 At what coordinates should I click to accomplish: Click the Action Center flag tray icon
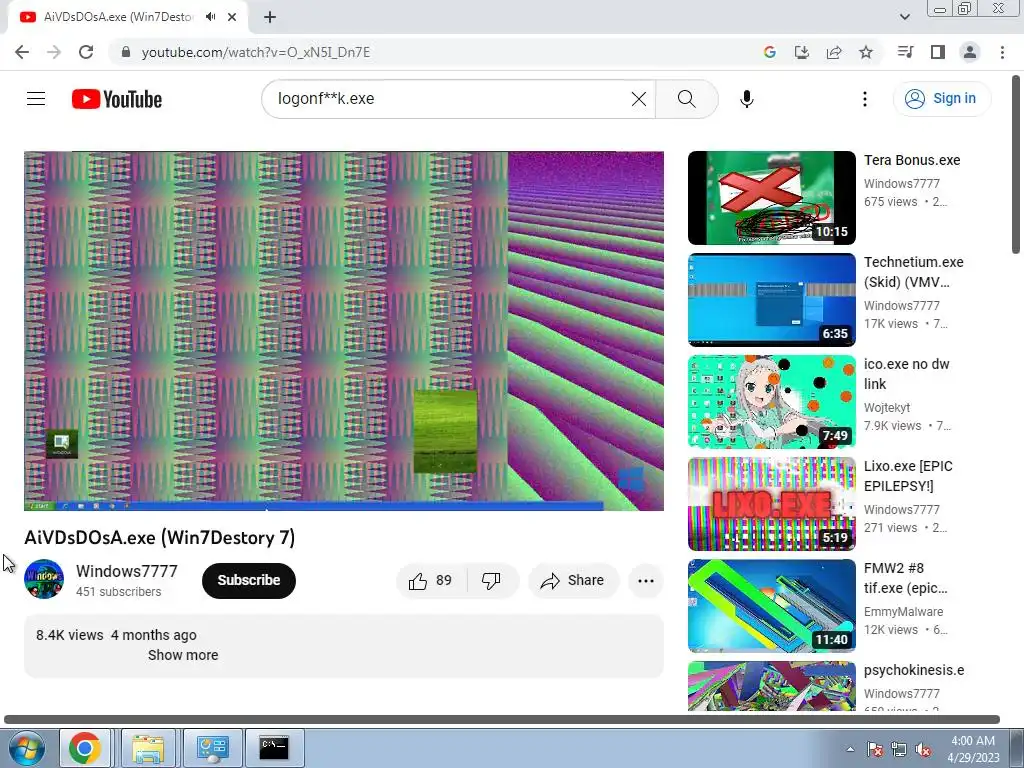875,749
